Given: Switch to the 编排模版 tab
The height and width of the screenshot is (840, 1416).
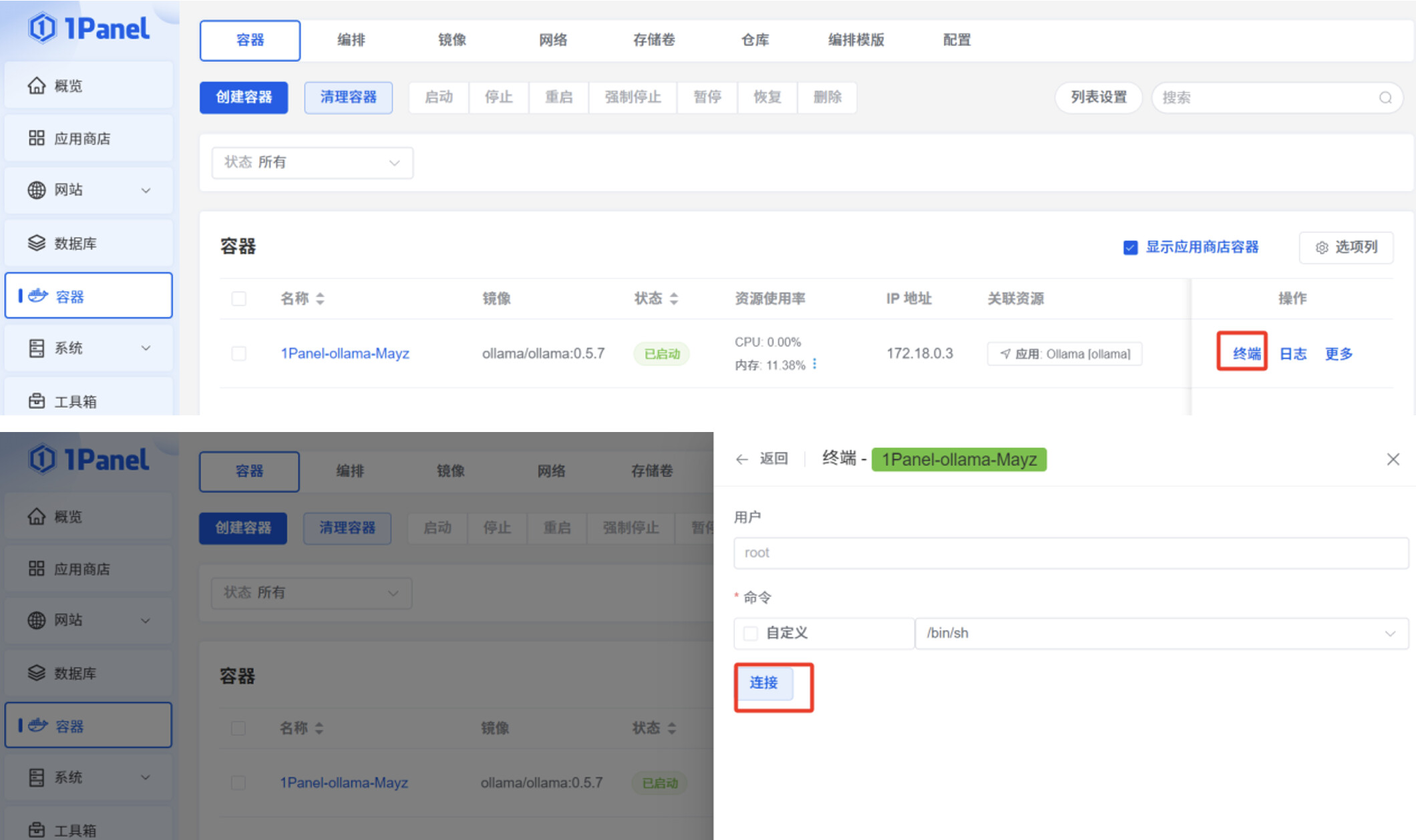Looking at the screenshot, I should click(x=856, y=40).
